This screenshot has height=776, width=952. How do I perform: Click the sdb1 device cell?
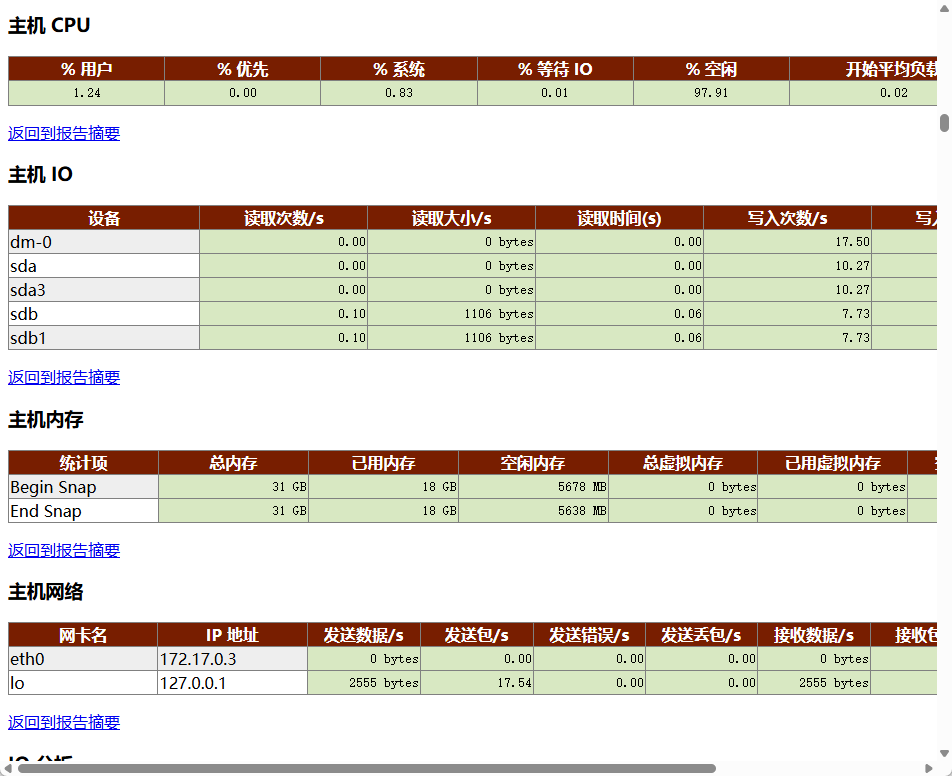pos(104,338)
